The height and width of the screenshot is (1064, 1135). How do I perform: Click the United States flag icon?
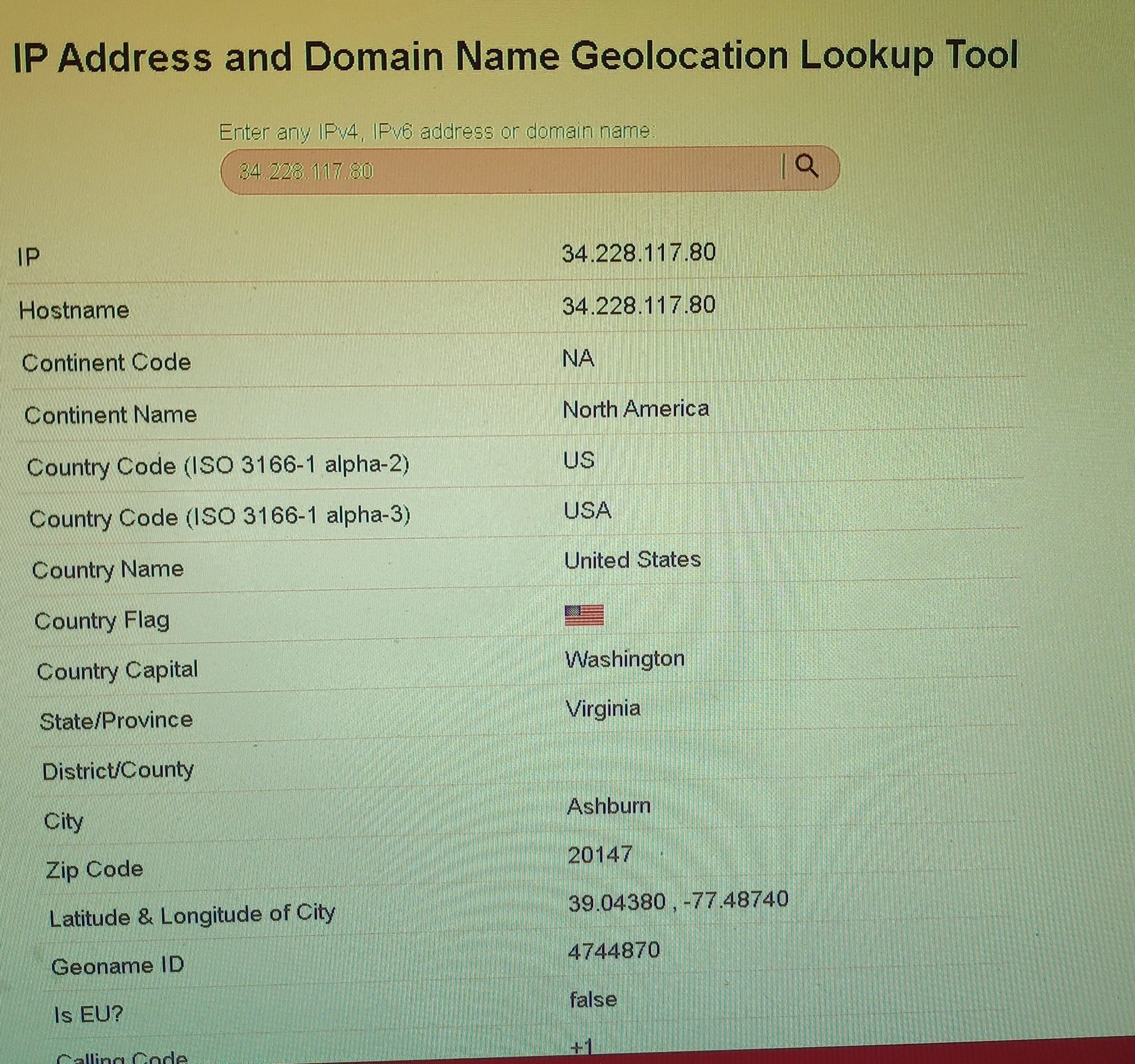584,615
